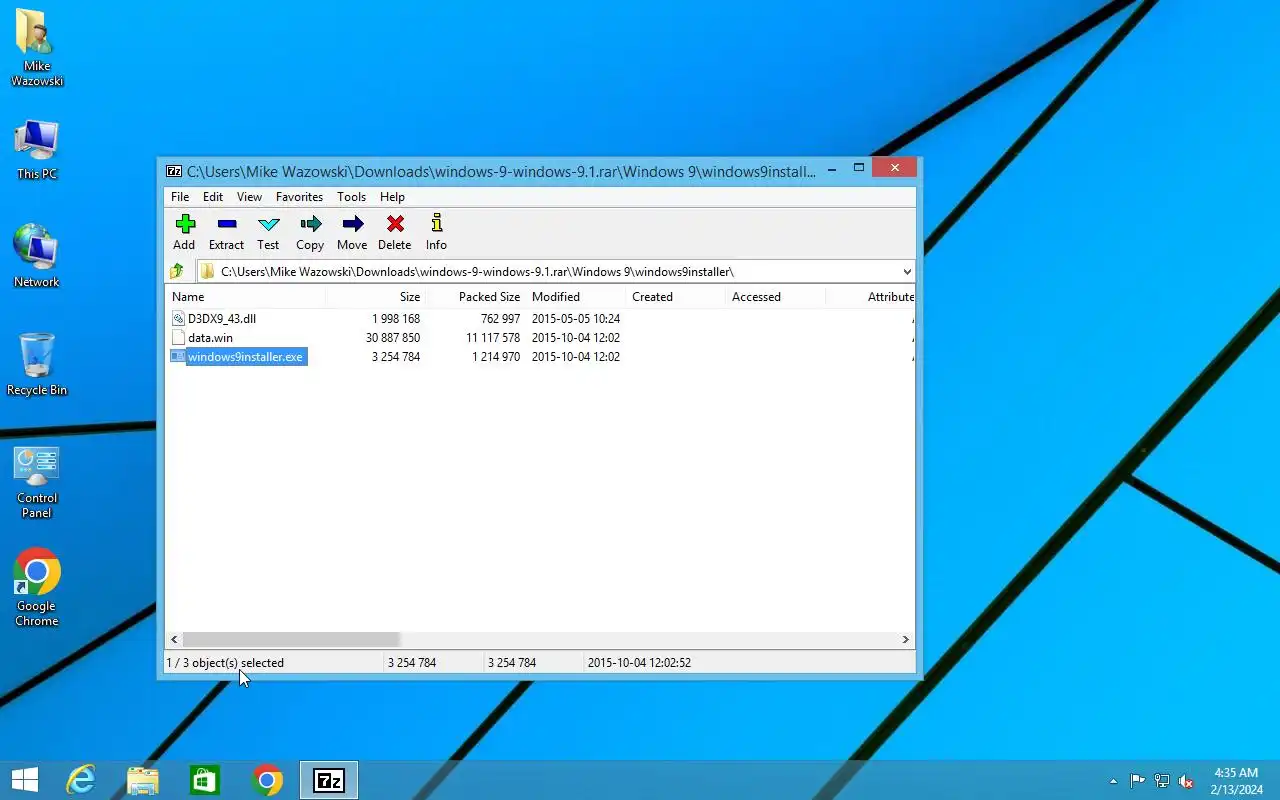Image resolution: width=1280 pixels, height=800 pixels.
Task: Sort by Attributes column header
Action: click(870, 297)
